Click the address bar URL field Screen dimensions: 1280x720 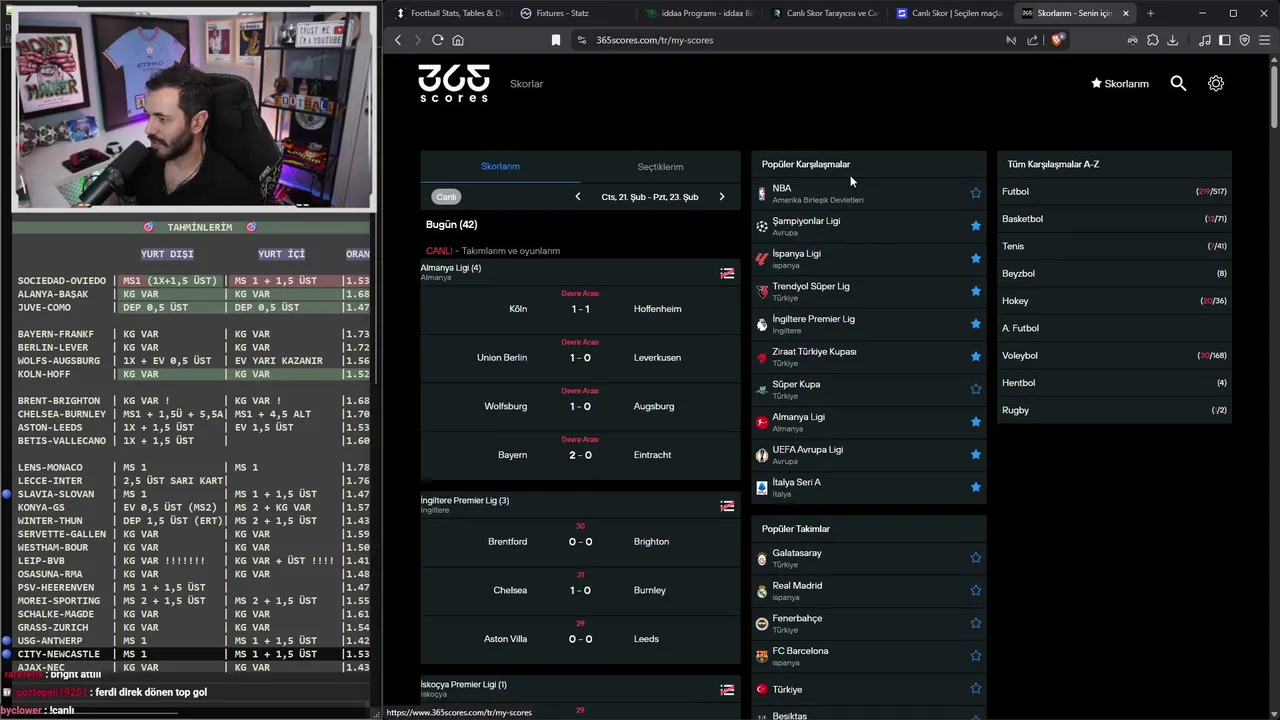pos(785,40)
